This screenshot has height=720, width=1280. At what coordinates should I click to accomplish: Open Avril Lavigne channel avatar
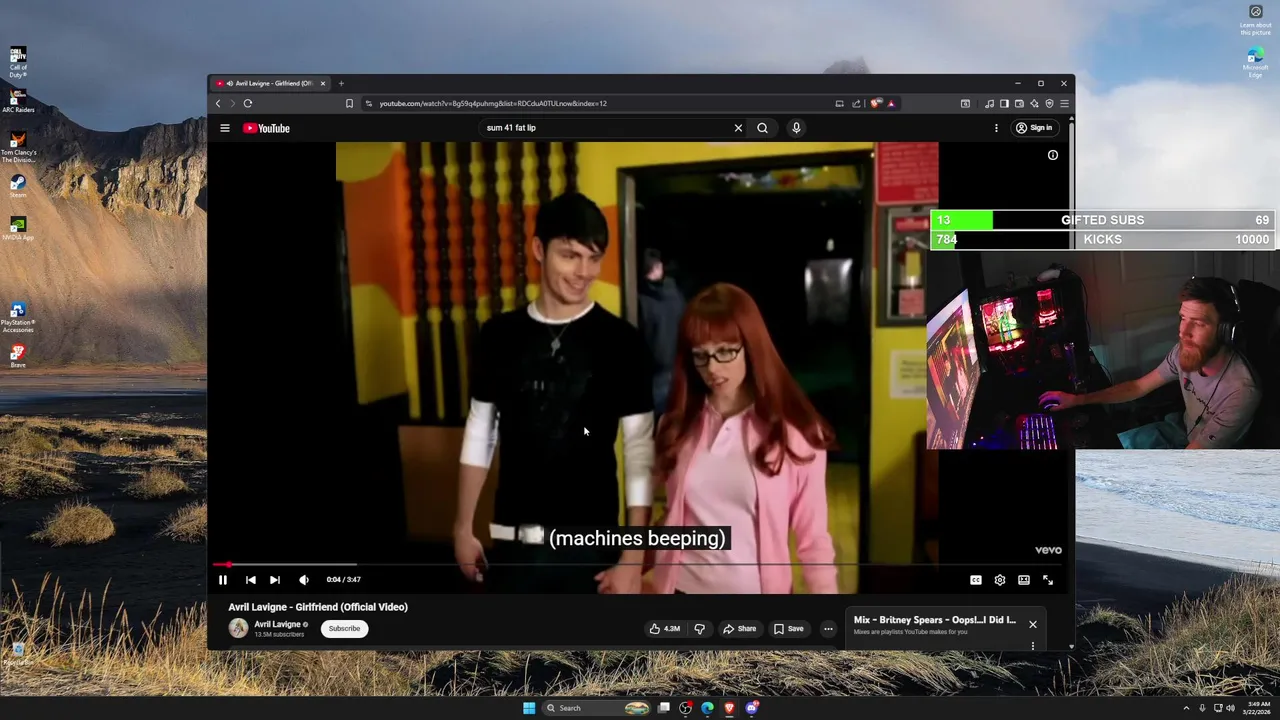click(238, 628)
